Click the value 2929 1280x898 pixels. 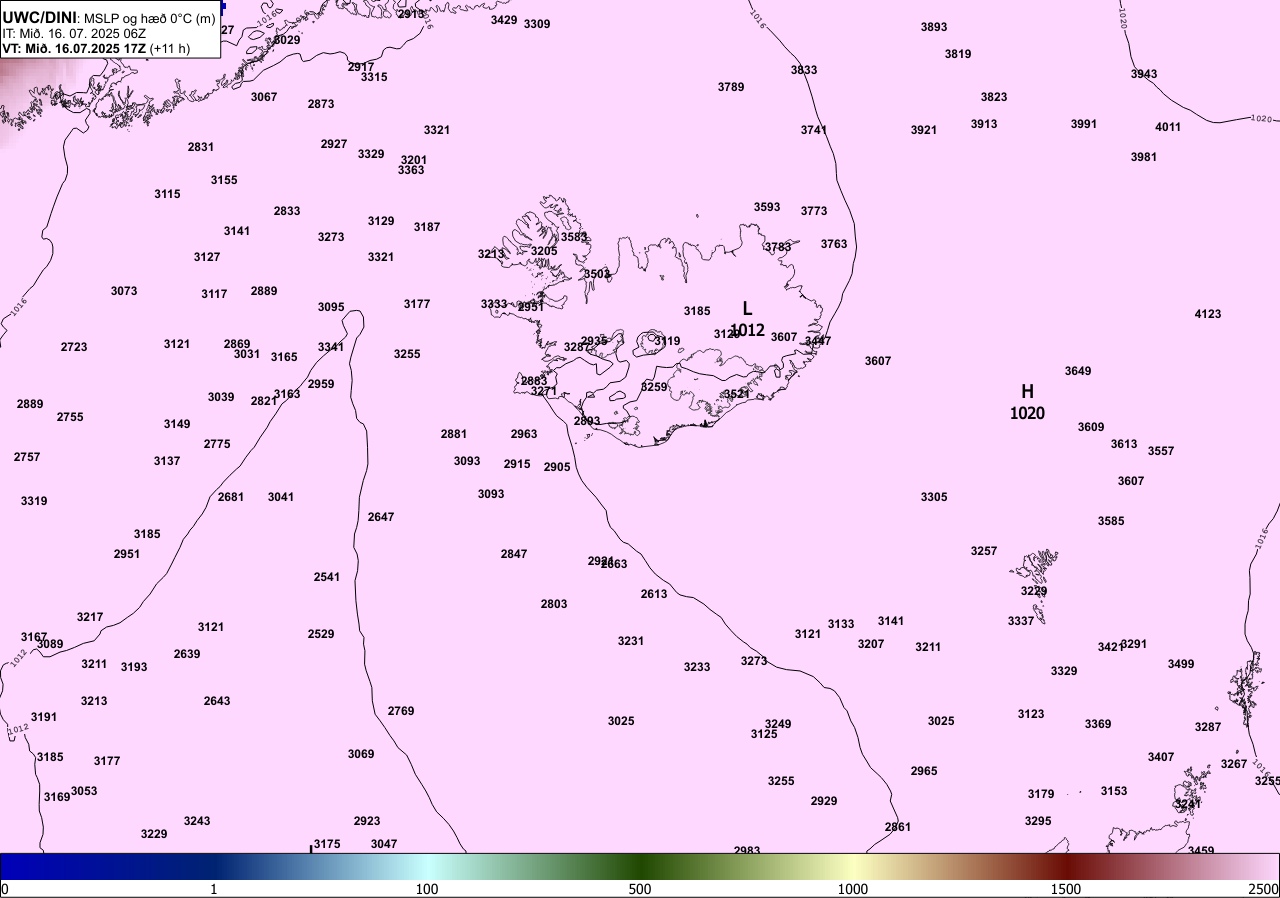(824, 801)
